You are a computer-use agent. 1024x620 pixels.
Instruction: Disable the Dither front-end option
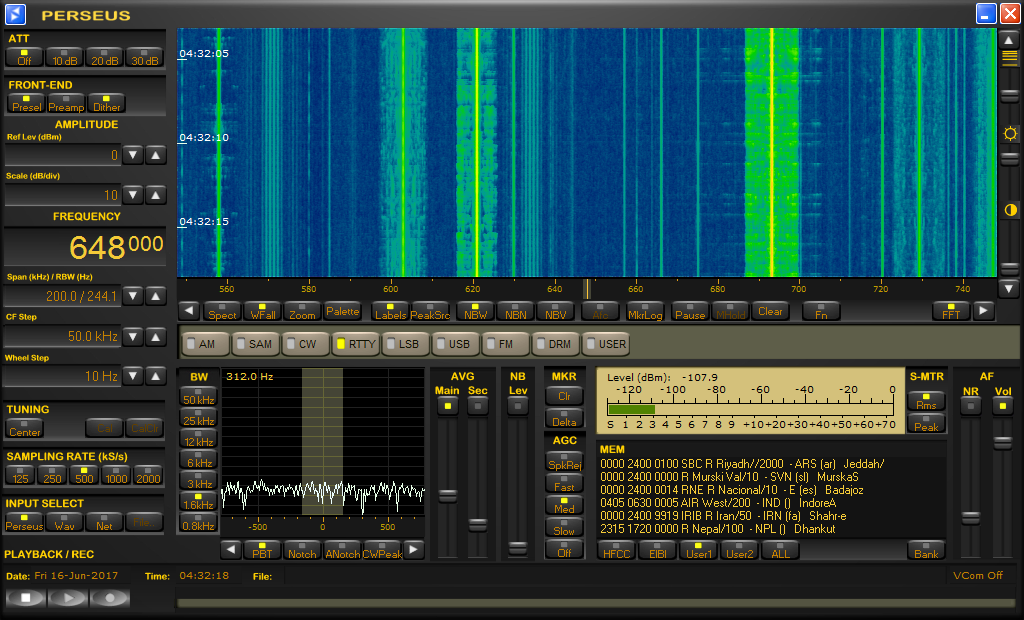click(x=106, y=103)
